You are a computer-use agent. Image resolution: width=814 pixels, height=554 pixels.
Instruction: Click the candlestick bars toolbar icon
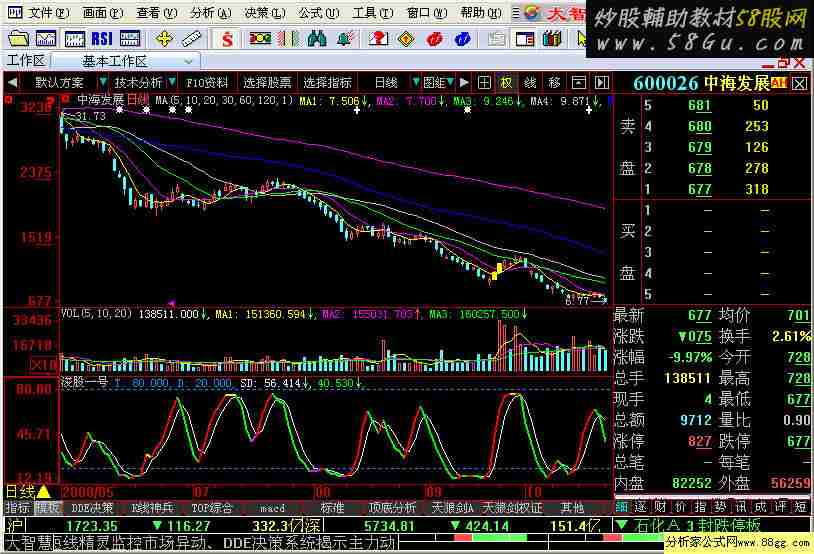pyautogui.click(x=288, y=38)
